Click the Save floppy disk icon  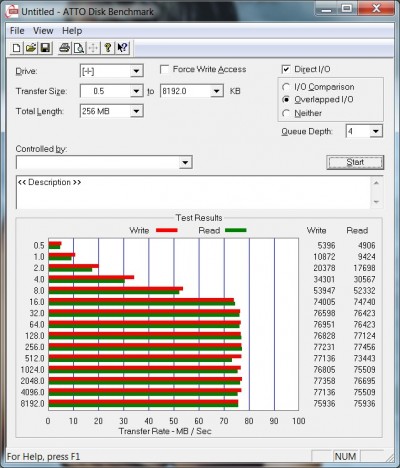(x=45, y=48)
